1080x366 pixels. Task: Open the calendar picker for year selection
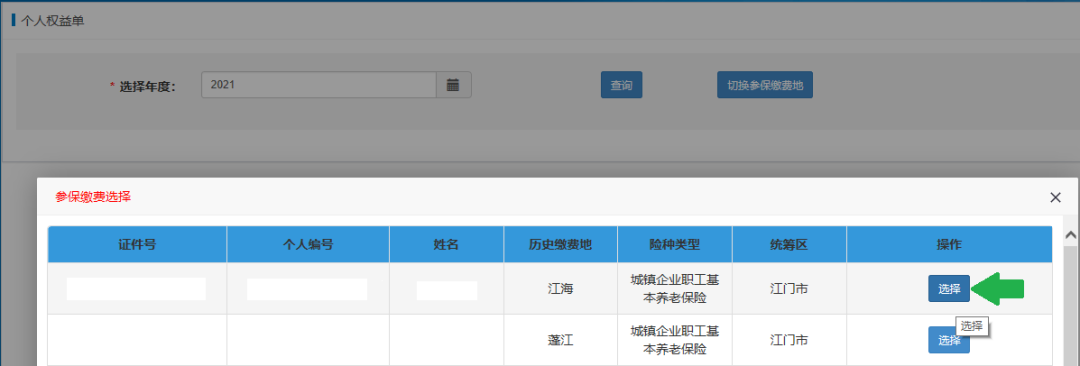click(453, 85)
